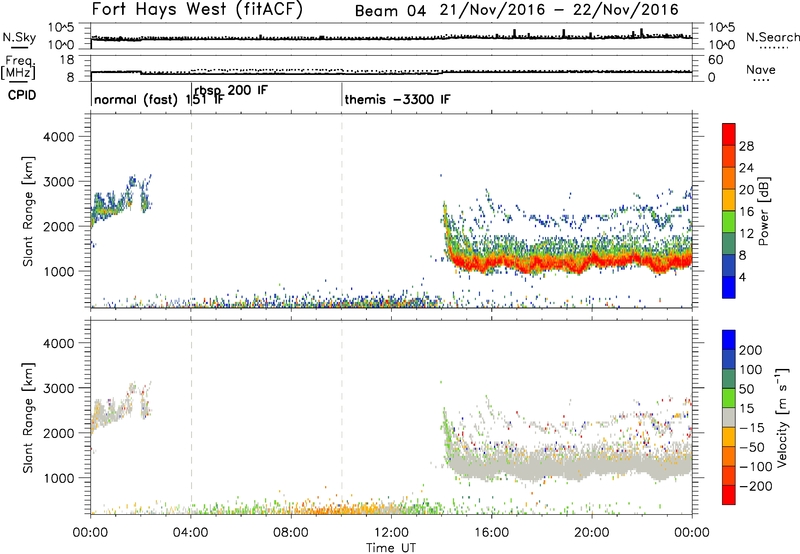Screen dimensions: 800x554
Task: Click the 'Time UT' axis title
Action: pos(391,548)
